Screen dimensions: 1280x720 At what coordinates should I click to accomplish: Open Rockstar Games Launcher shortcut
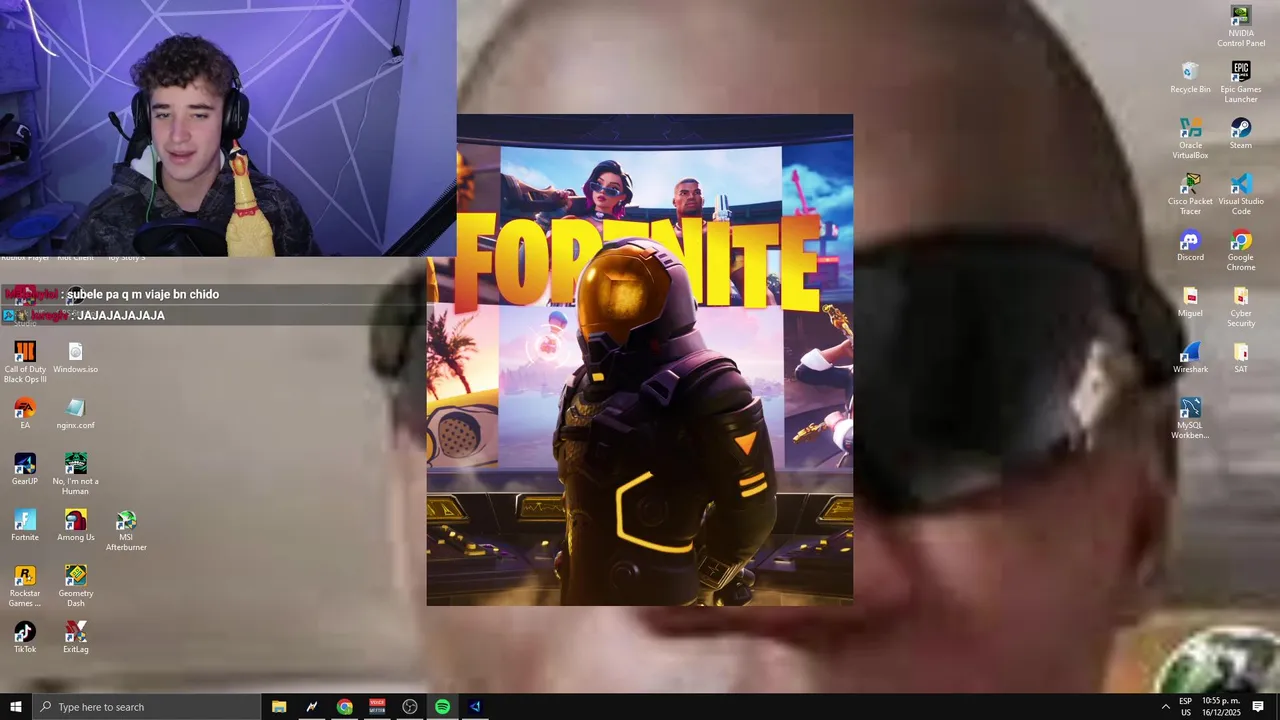coord(25,587)
